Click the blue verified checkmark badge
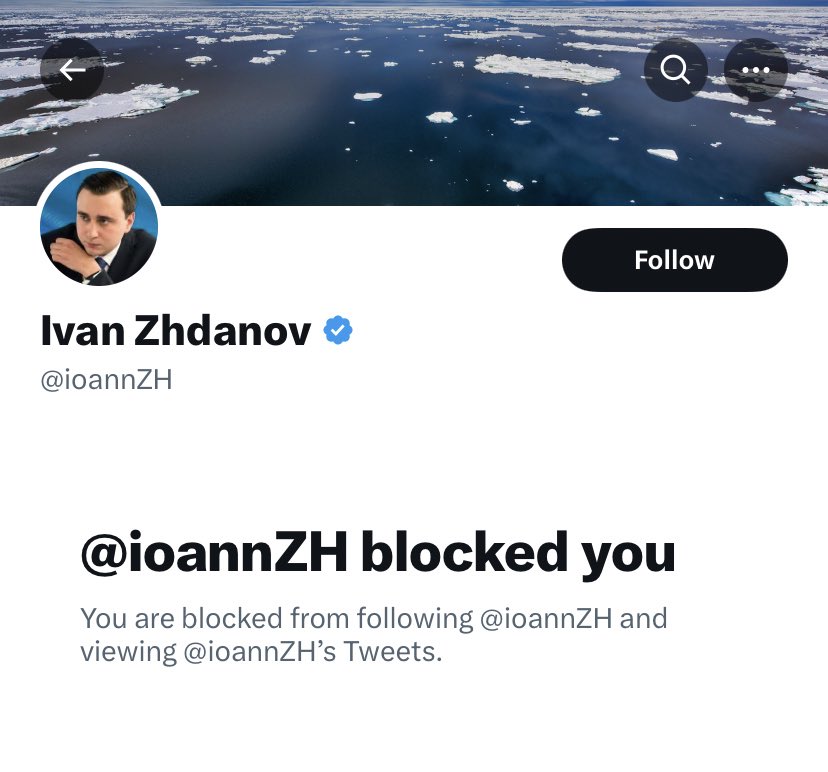The height and width of the screenshot is (772, 828). [x=337, y=330]
